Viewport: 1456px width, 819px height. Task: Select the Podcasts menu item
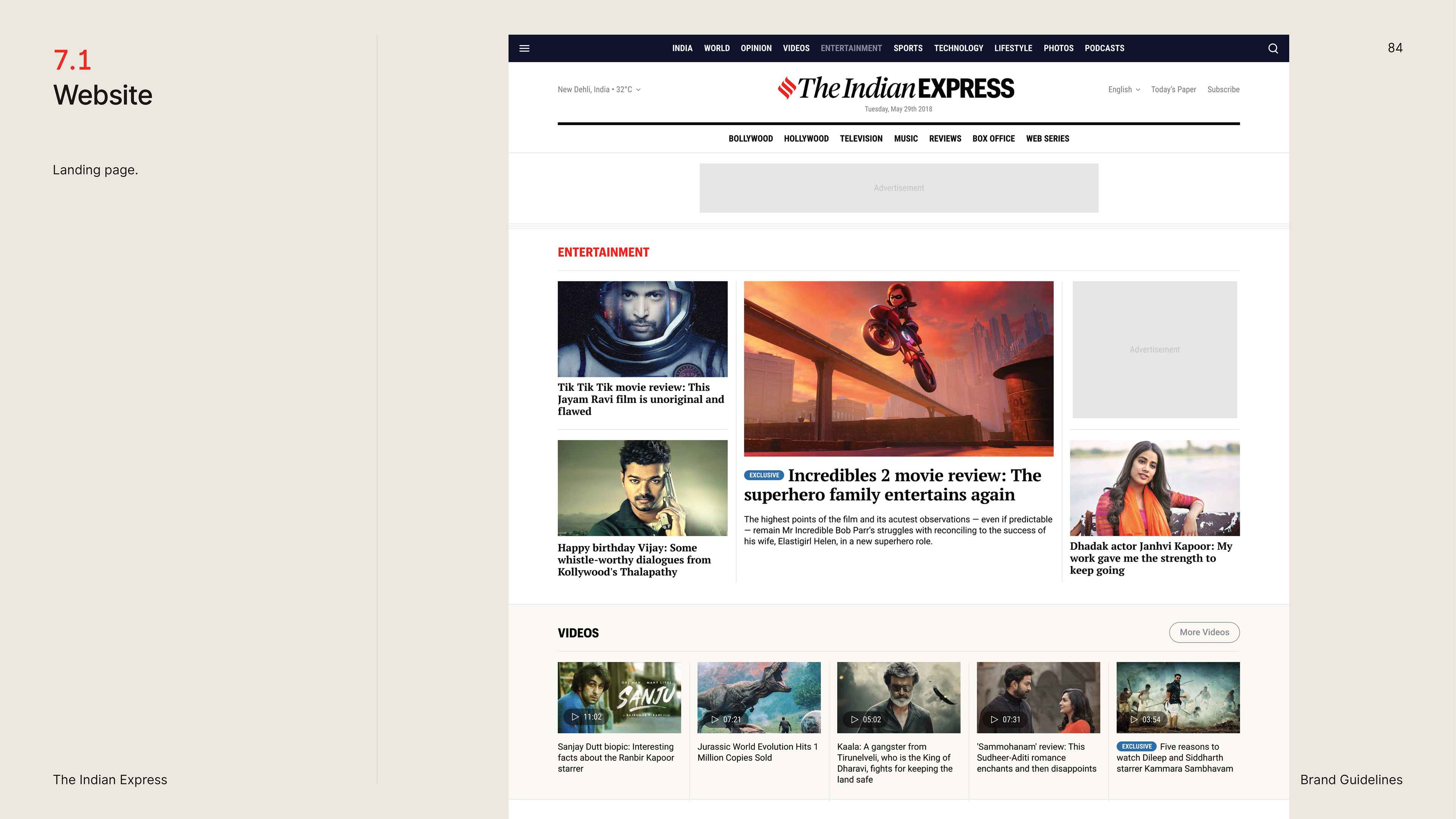click(x=1104, y=49)
